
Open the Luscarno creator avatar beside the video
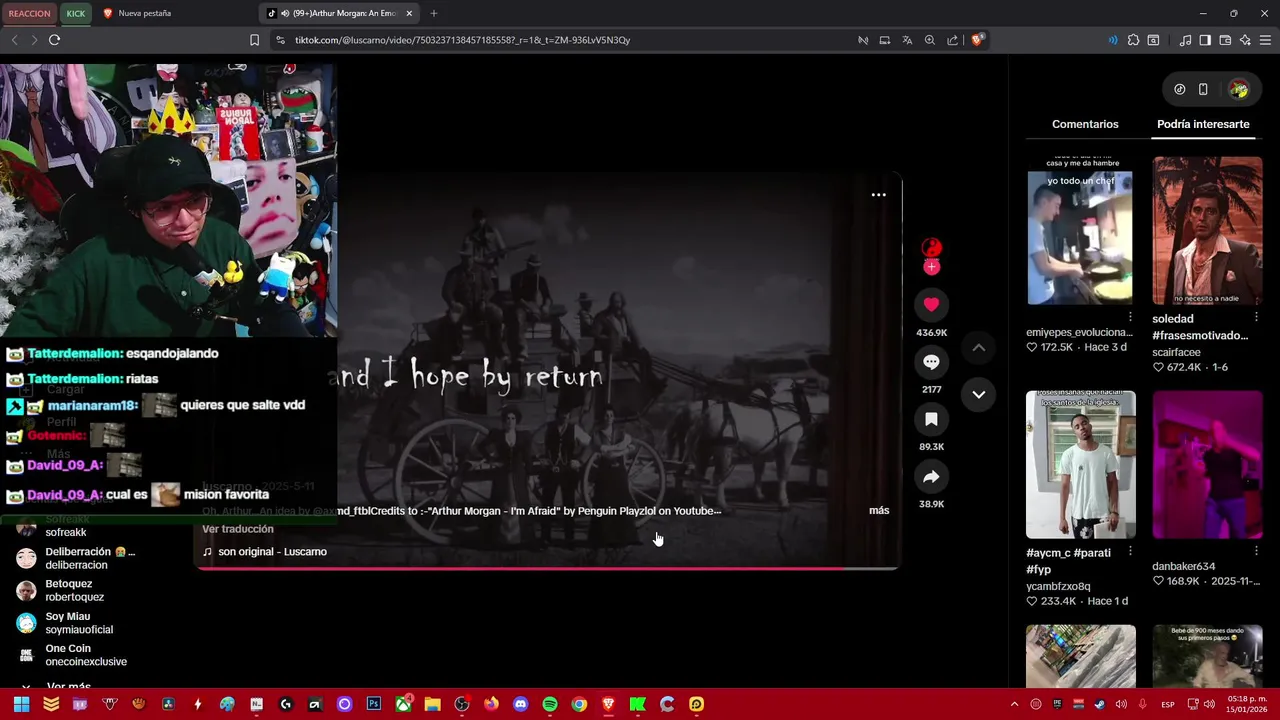pos(931,248)
